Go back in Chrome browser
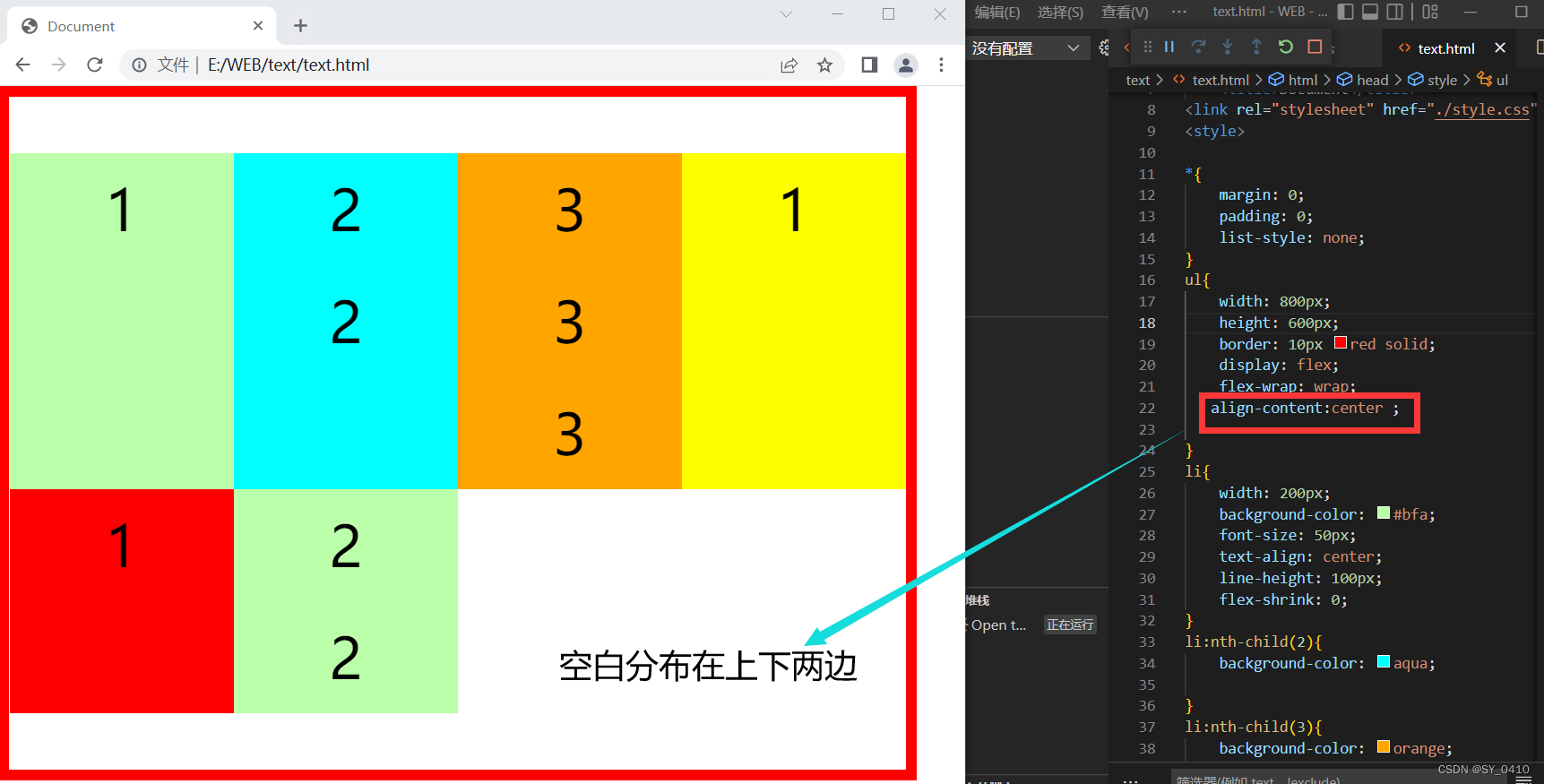The image size is (1544, 784). (x=23, y=65)
